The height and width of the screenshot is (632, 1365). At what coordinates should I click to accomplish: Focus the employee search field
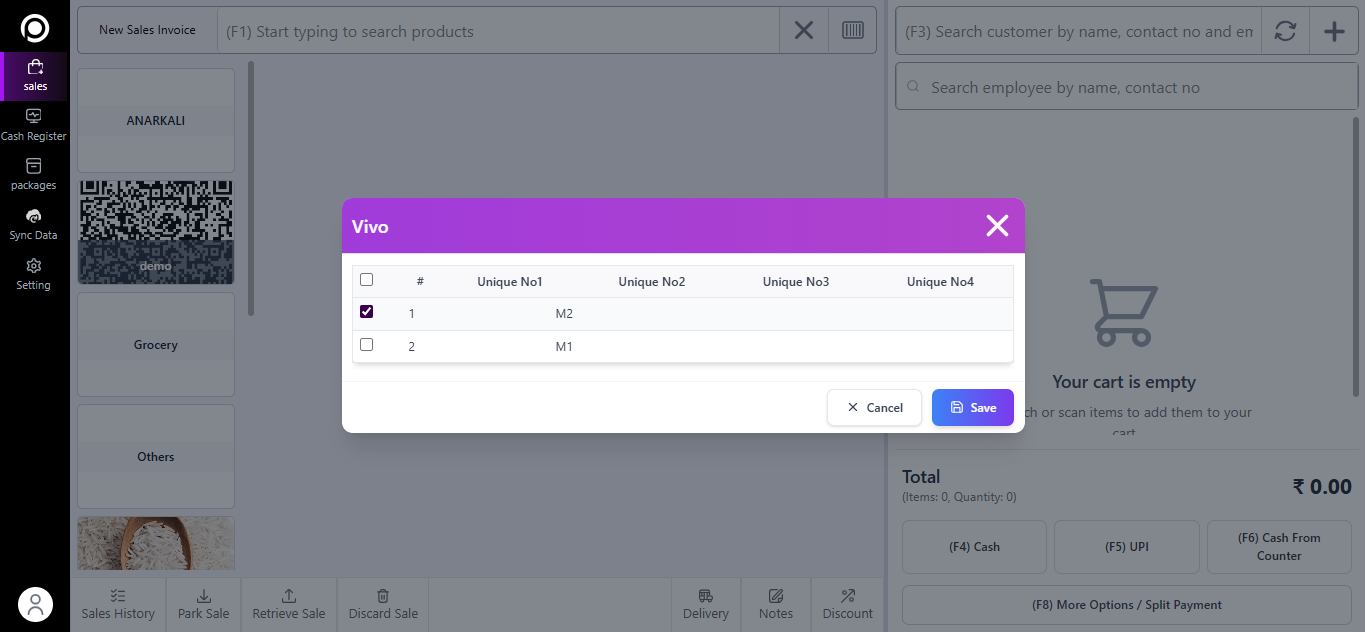(x=1124, y=88)
